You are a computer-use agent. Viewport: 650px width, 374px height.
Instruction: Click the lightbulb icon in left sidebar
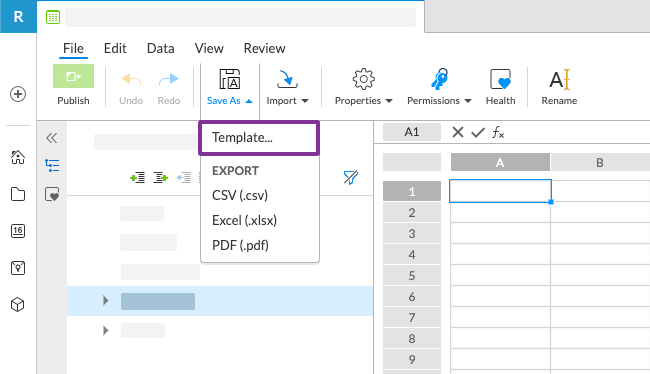point(18,268)
